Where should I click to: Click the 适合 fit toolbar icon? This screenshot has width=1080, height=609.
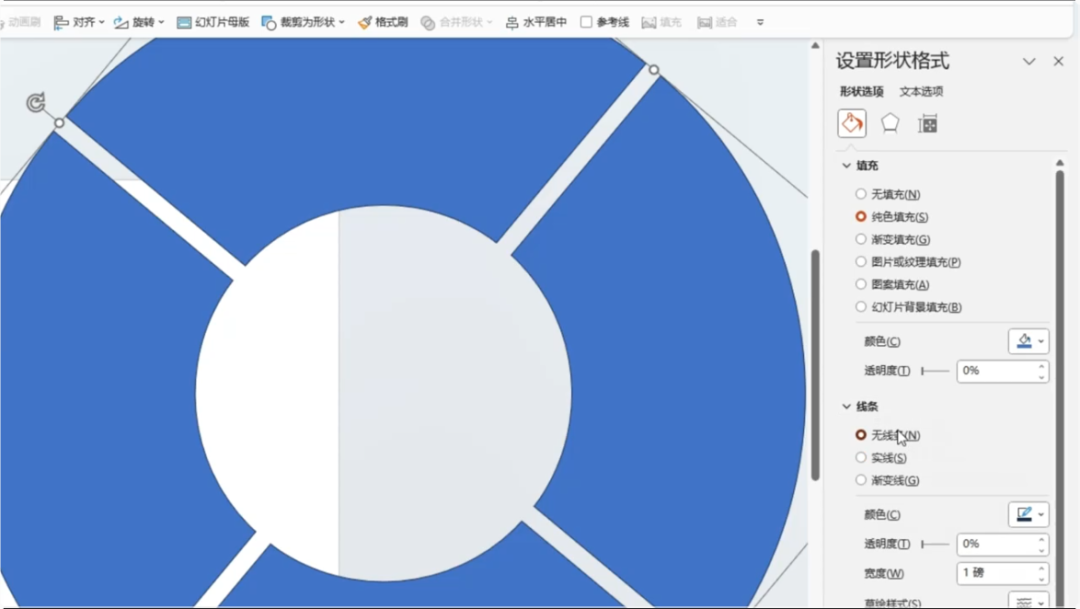[704, 23]
